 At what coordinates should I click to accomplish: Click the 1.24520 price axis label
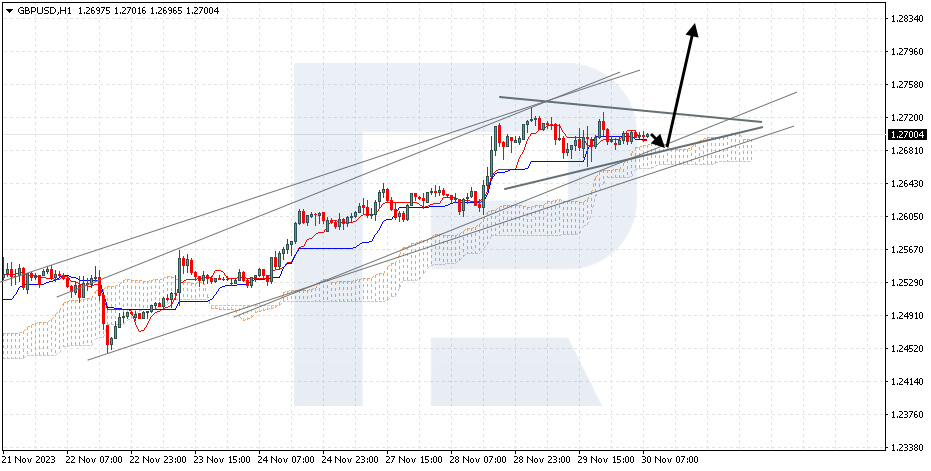pos(904,349)
